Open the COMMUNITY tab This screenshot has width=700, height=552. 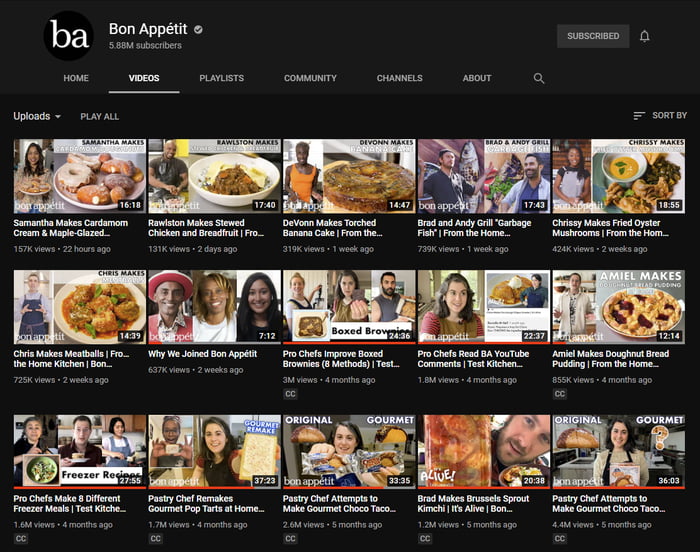[310, 78]
